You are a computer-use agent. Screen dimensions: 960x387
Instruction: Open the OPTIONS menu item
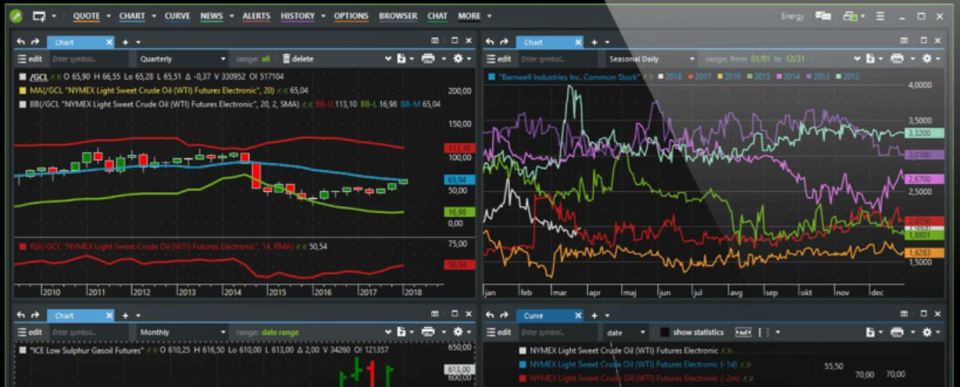click(x=351, y=16)
